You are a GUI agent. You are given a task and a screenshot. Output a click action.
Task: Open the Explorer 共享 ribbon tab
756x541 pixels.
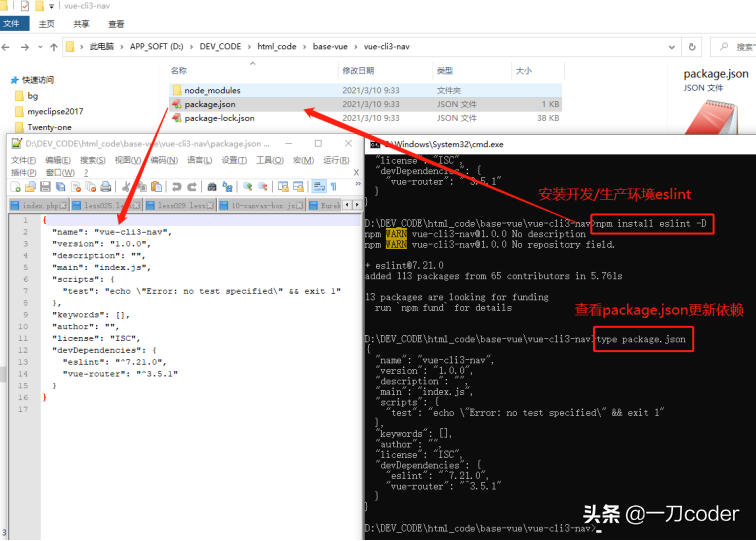[81, 24]
